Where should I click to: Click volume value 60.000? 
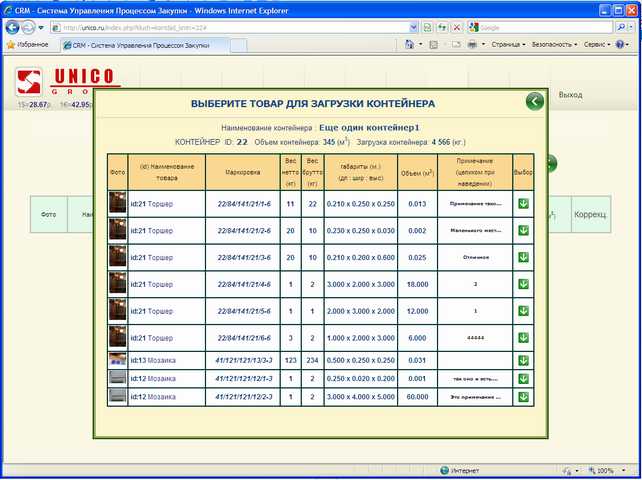pyautogui.click(x=417, y=397)
